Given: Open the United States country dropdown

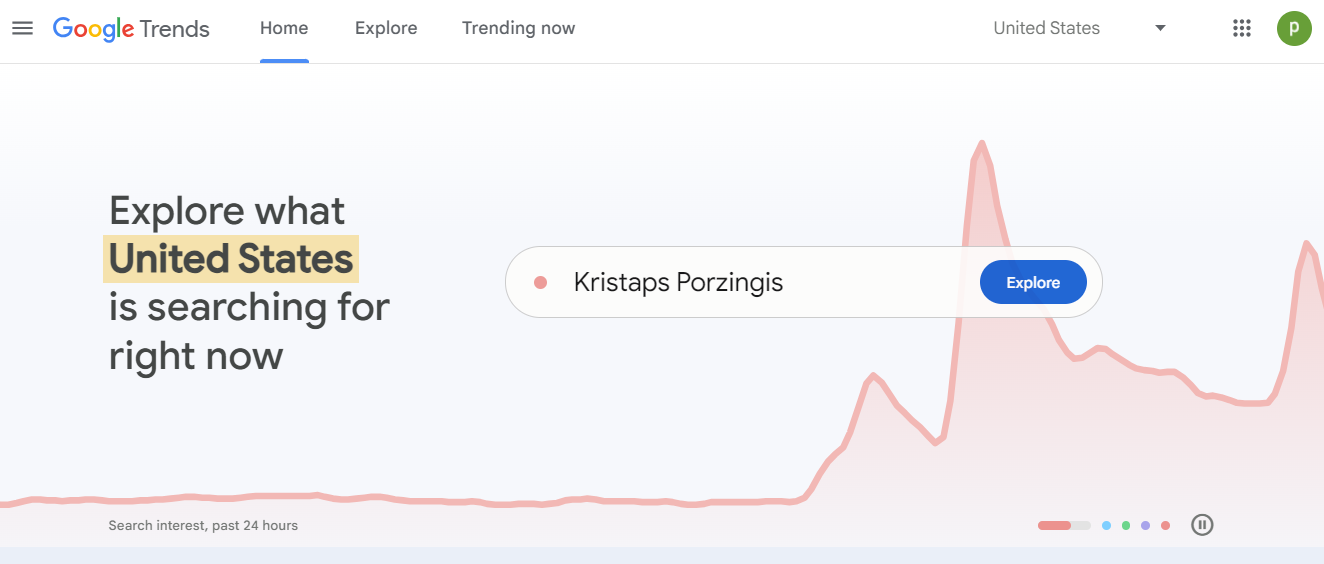Looking at the screenshot, I should [x=1046, y=28].
